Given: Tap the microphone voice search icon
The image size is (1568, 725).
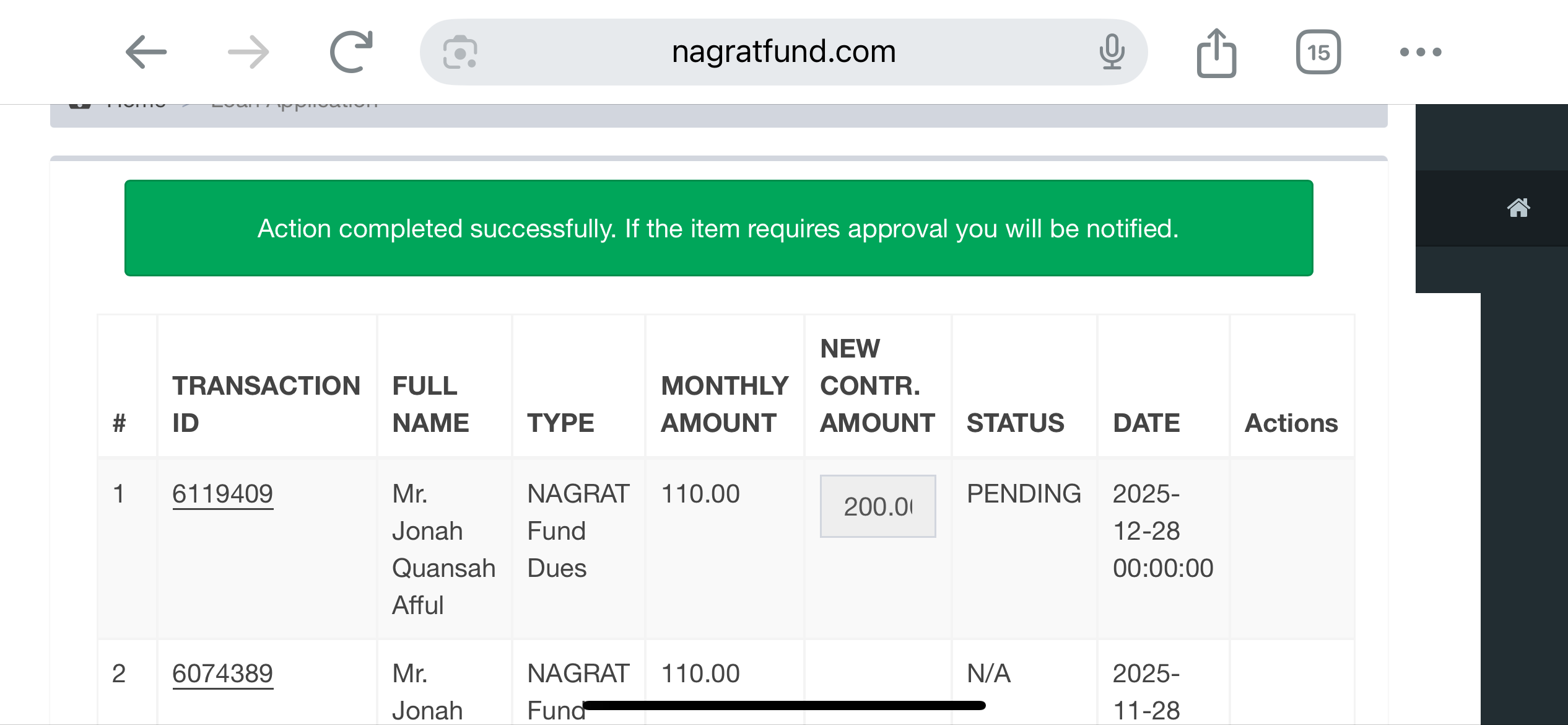Looking at the screenshot, I should click(1112, 52).
